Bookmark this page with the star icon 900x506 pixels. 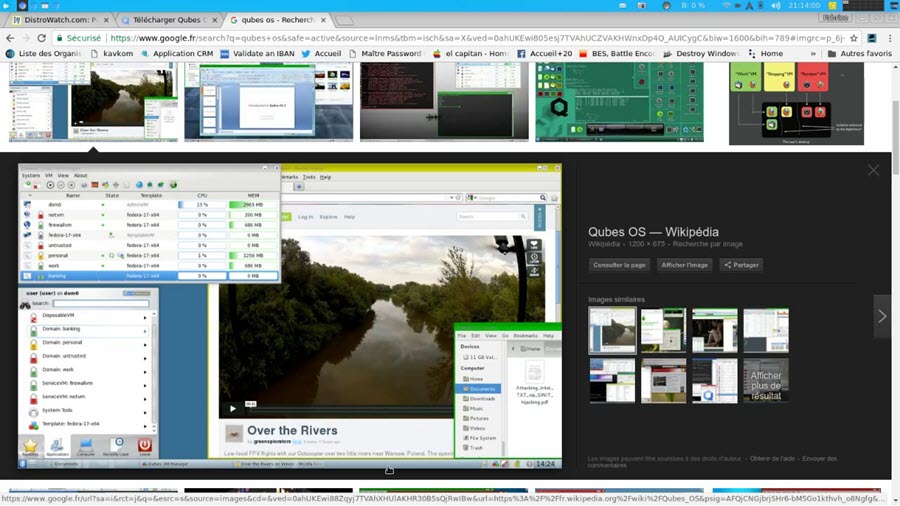pyautogui.click(x=854, y=38)
